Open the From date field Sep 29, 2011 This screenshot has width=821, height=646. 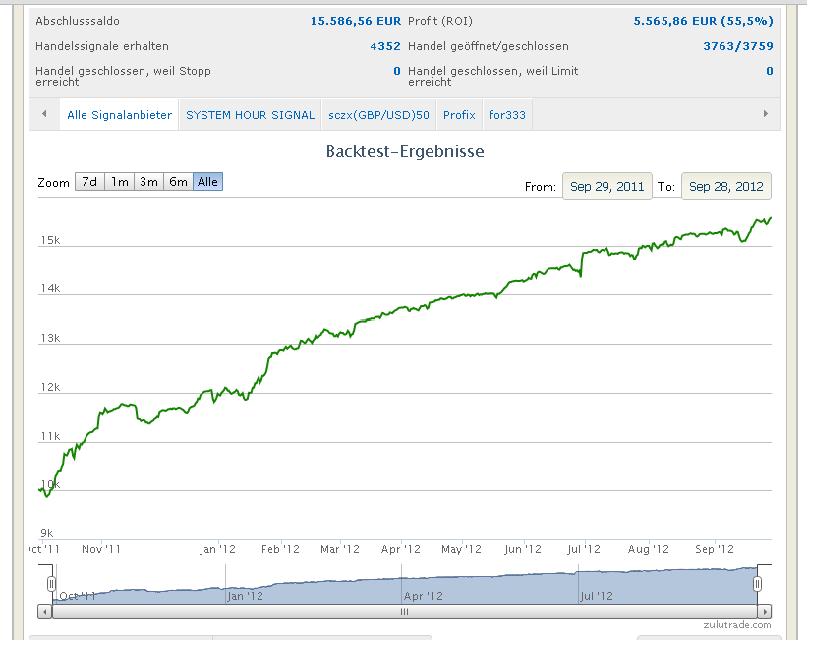click(607, 187)
